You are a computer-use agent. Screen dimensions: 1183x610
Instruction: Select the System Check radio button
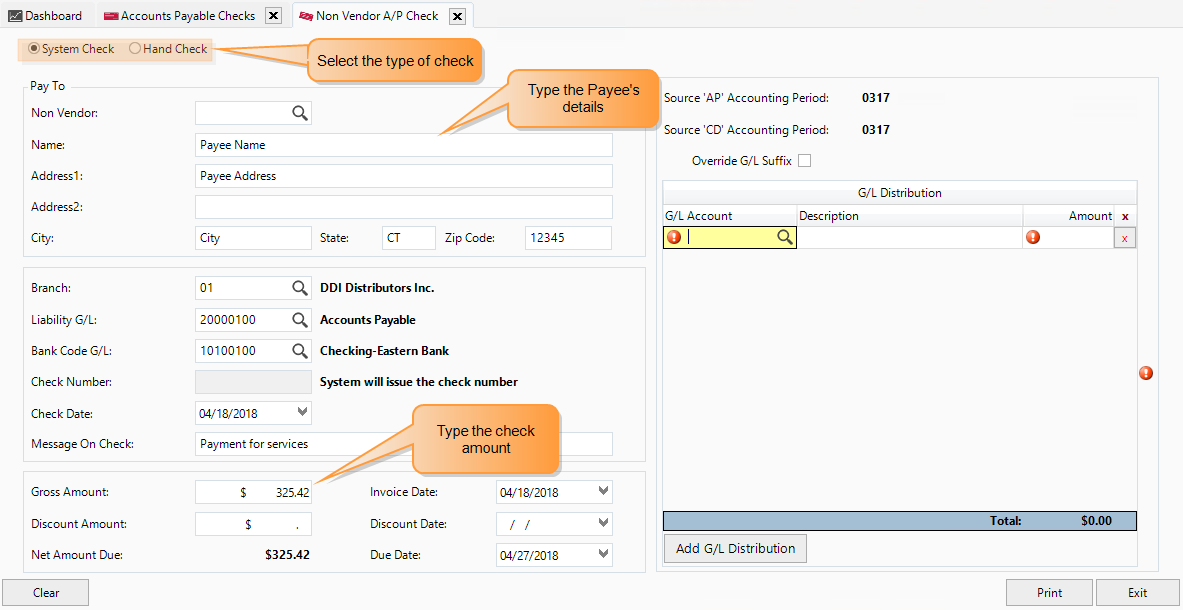pos(34,49)
